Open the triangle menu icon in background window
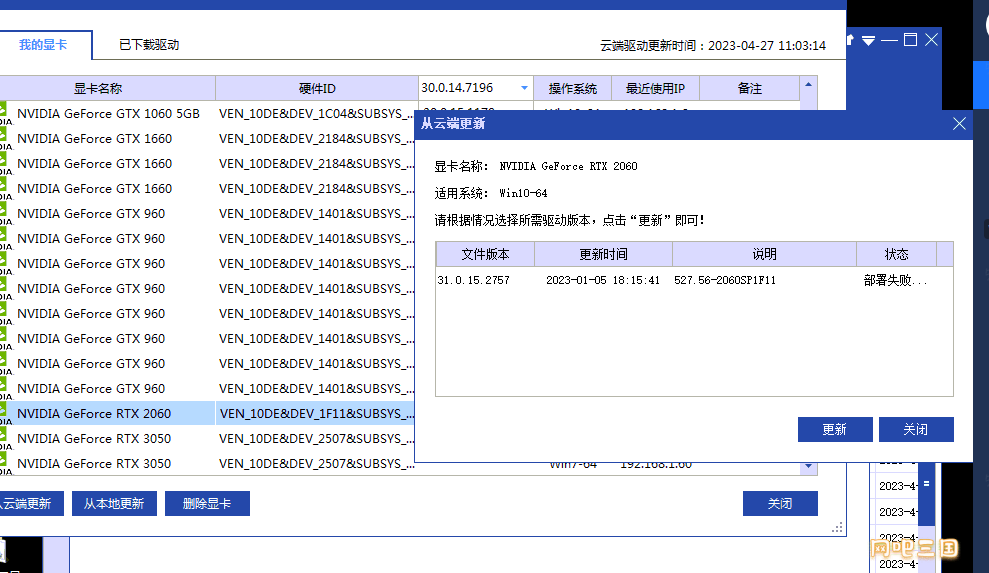The height and width of the screenshot is (573, 989). click(x=869, y=40)
